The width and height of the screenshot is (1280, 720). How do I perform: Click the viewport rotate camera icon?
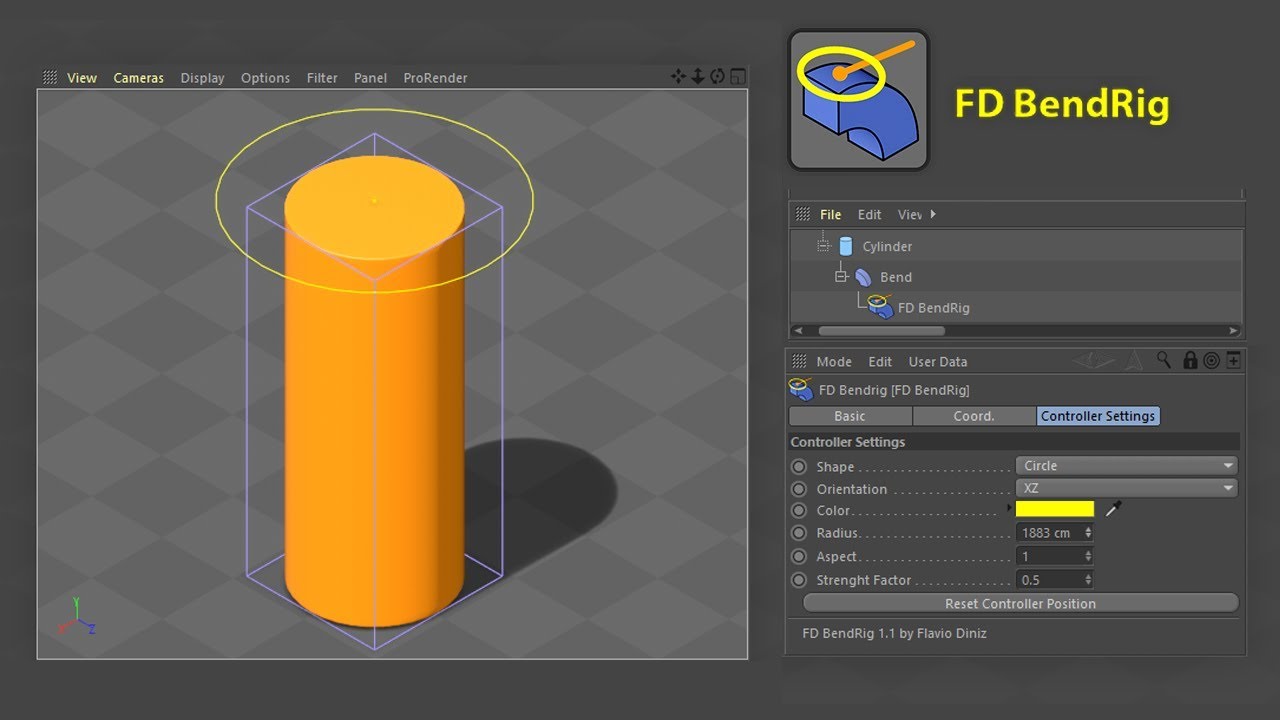tap(718, 77)
